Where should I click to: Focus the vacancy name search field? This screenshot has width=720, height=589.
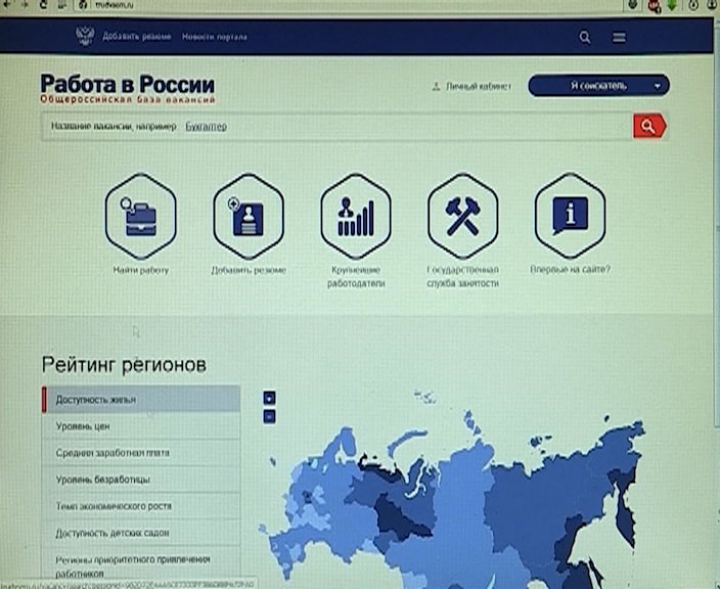tap(337, 126)
